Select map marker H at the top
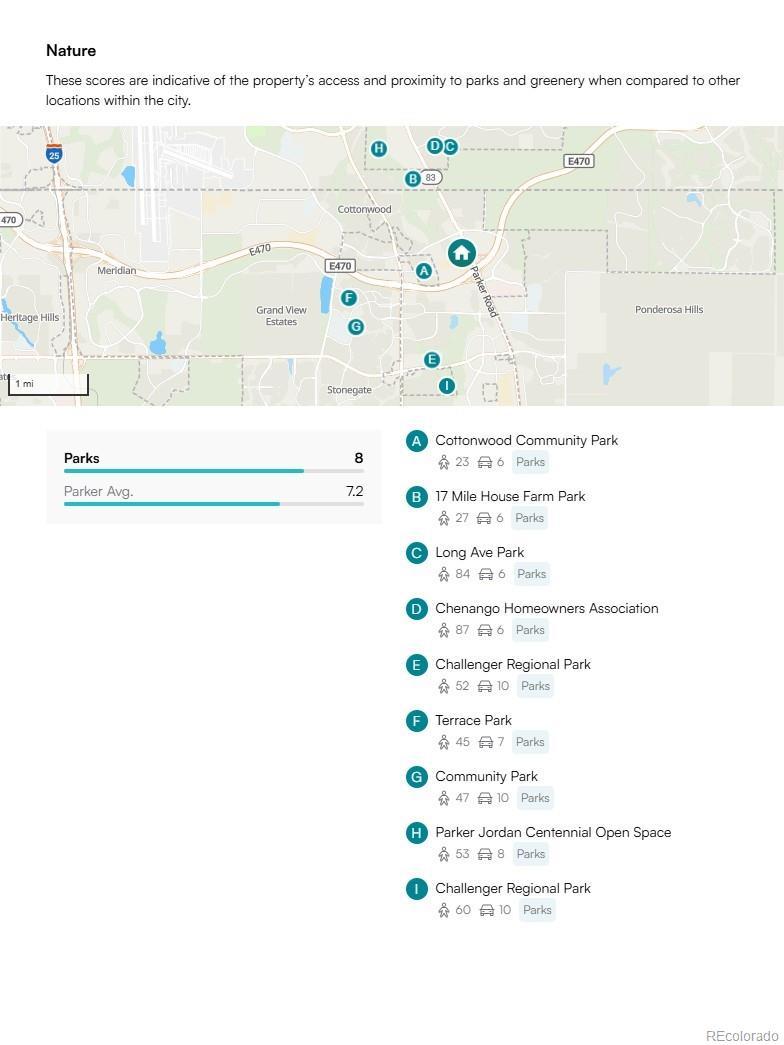The width and height of the screenshot is (784, 1045). (x=378, y=149)
